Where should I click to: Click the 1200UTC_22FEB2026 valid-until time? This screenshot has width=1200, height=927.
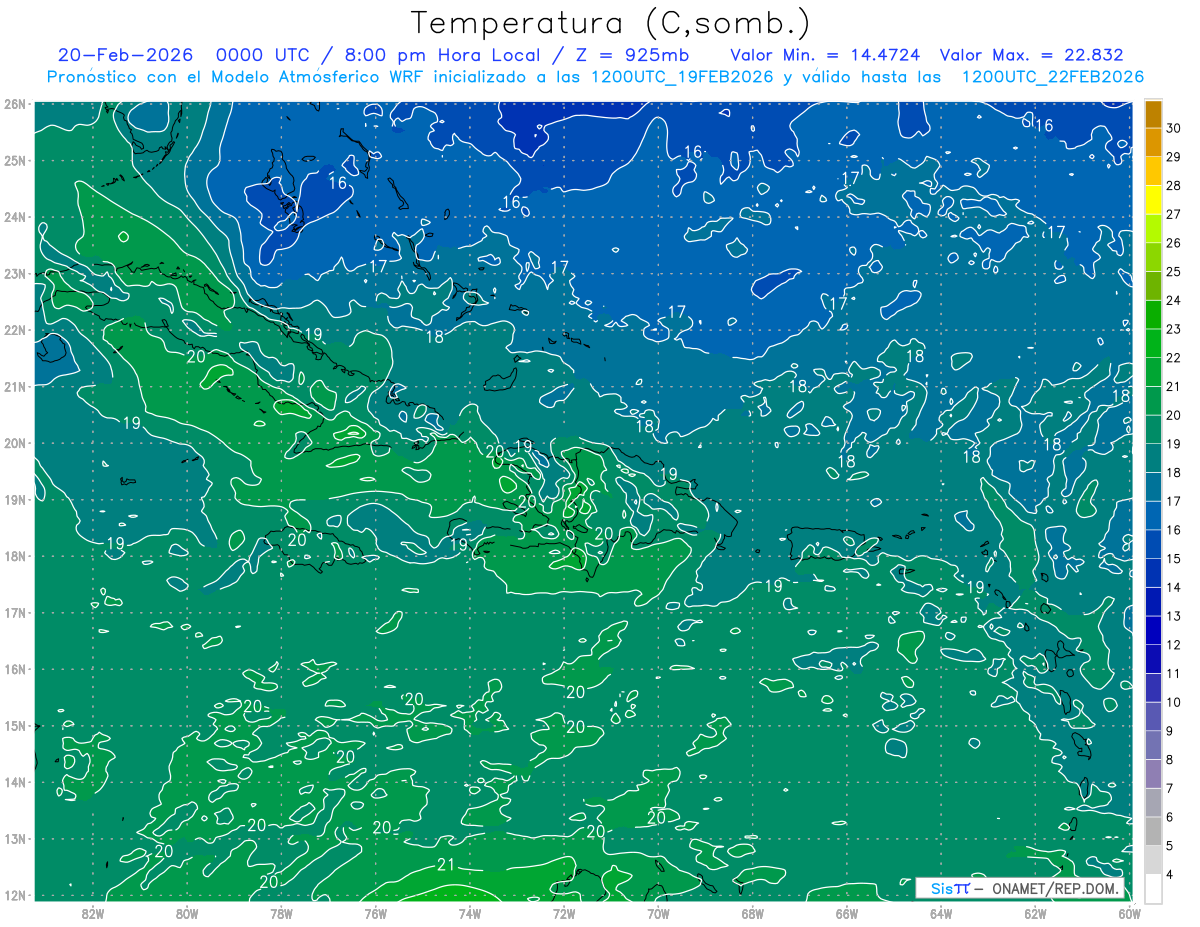[x=1052, y=77]
